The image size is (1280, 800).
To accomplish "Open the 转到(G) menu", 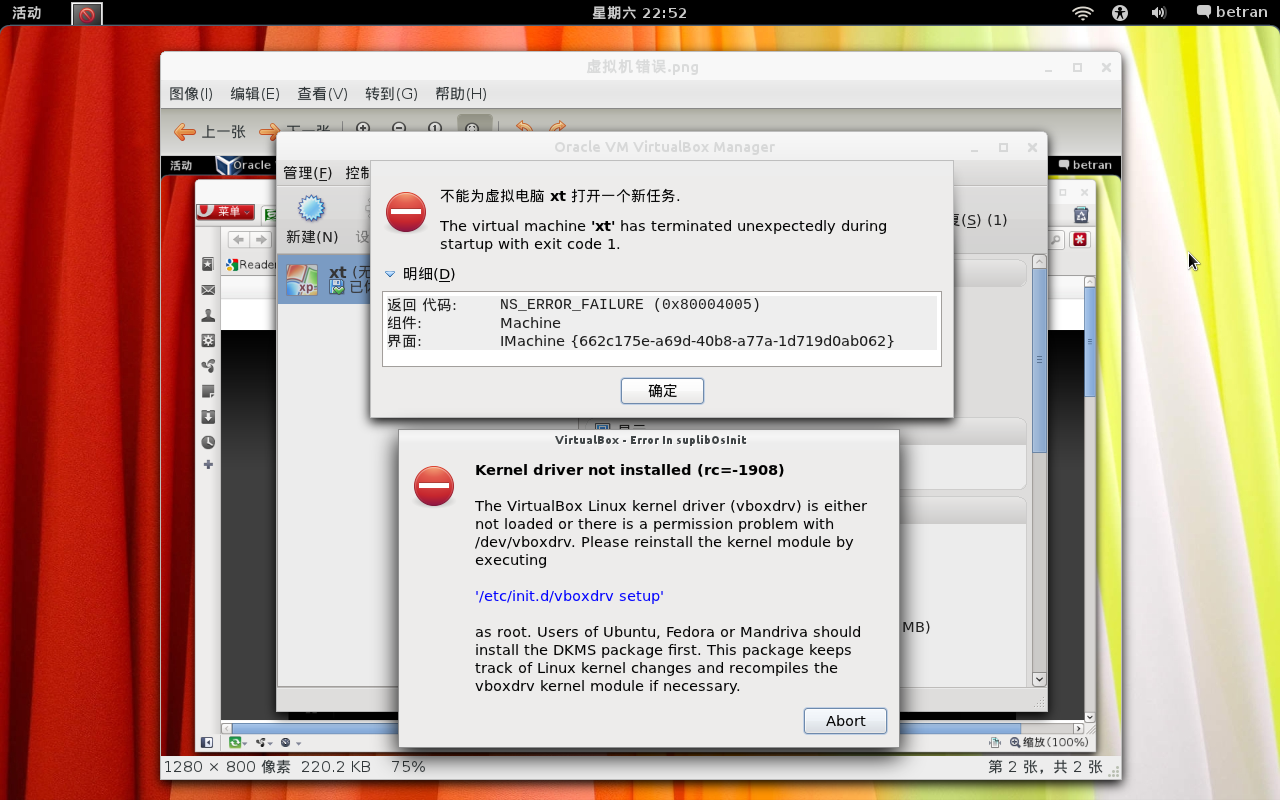I will (x=391, y=94).
